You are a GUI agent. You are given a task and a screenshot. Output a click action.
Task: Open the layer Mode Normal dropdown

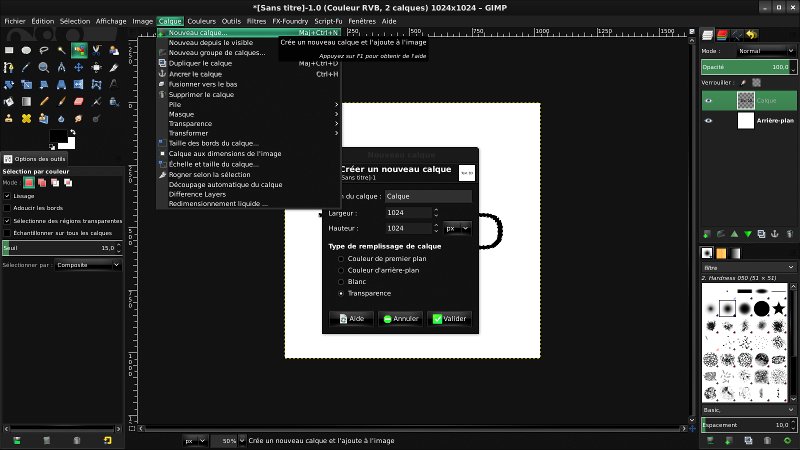pyautogui.click(x=766, y=51)
